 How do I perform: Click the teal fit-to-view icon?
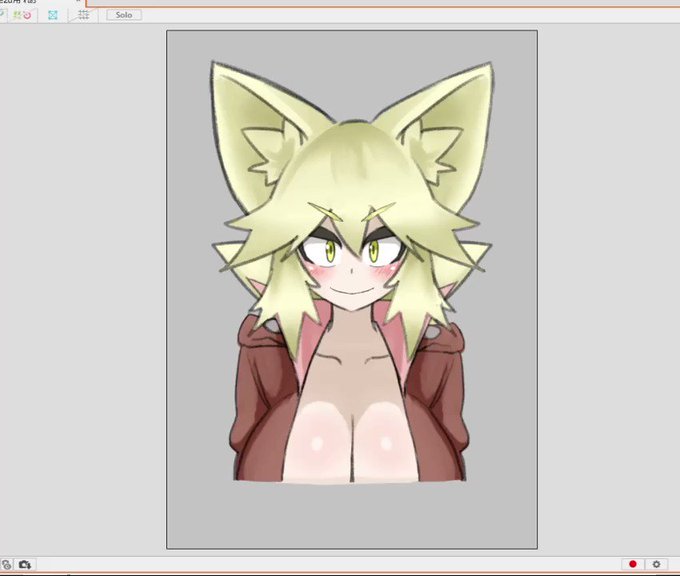pos(53,15)
